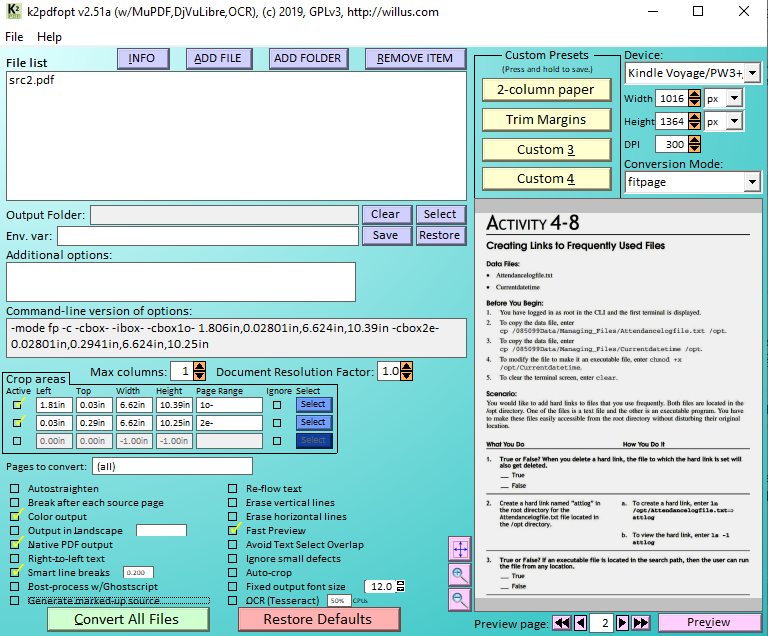Click the Env. var input field

208,236
